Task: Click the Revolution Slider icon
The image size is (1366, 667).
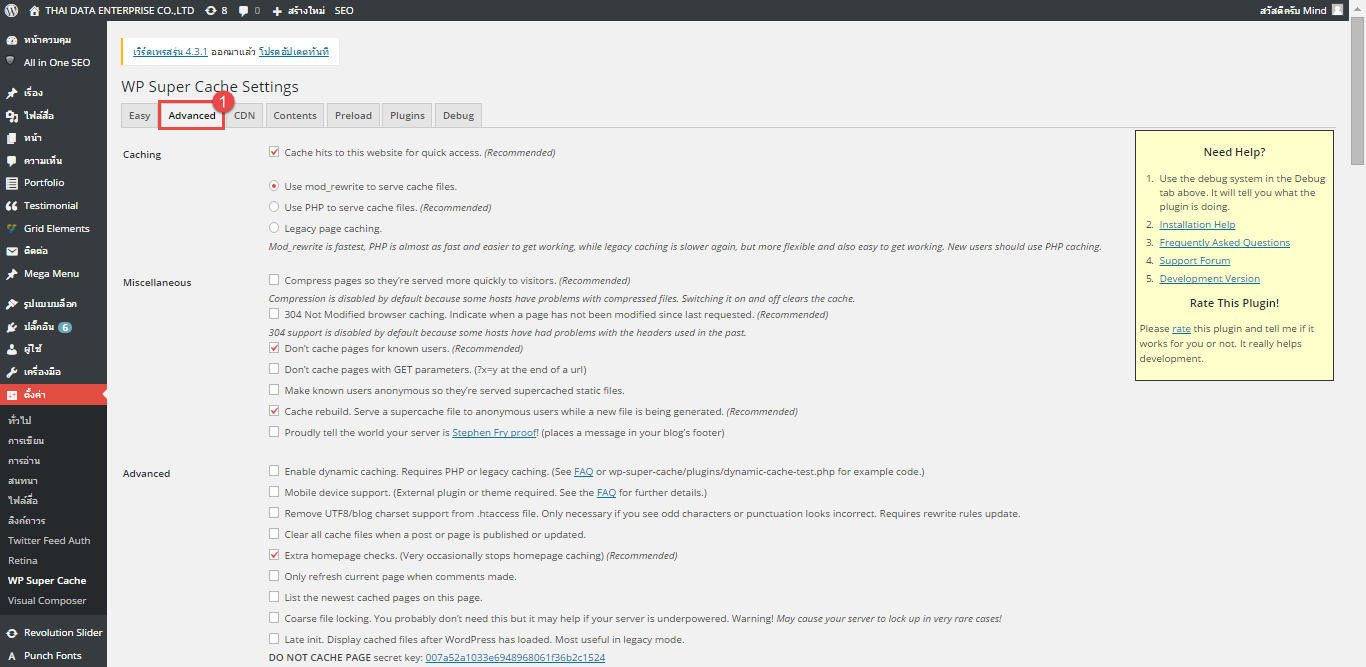Action: tap(12, 633)
